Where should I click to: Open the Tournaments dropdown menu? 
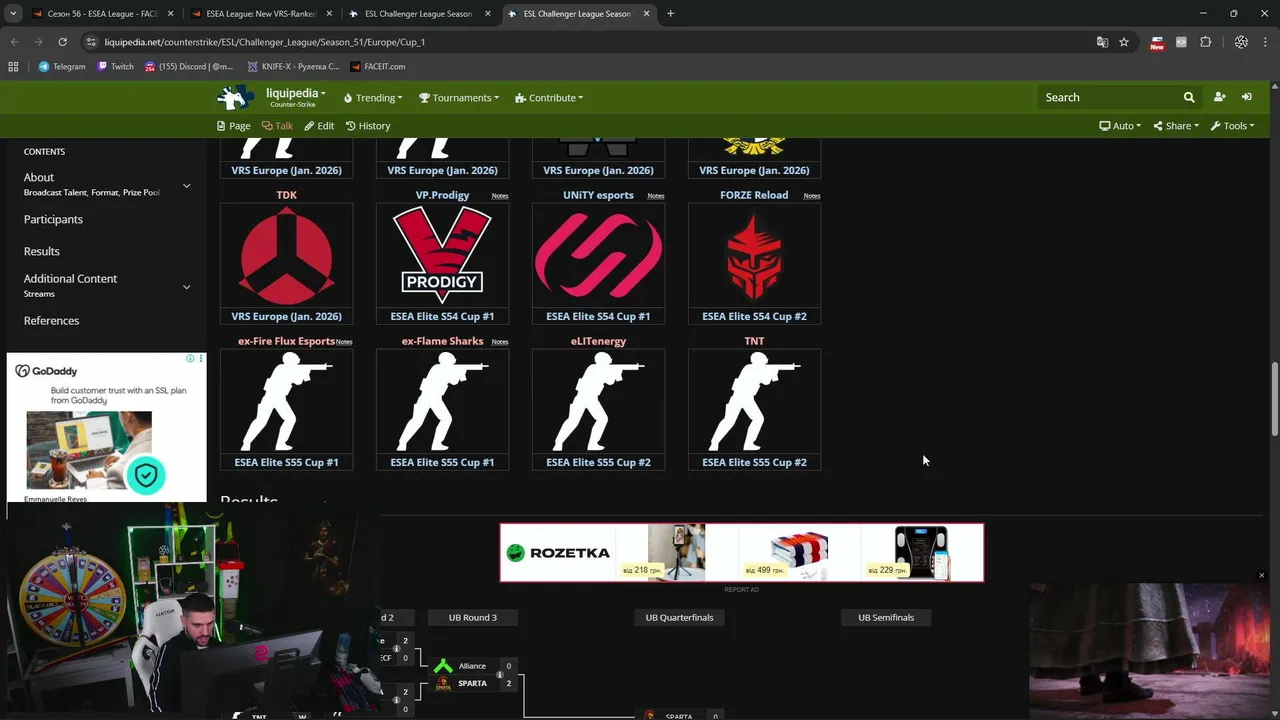pyautogui.click(x=459, y=98)
